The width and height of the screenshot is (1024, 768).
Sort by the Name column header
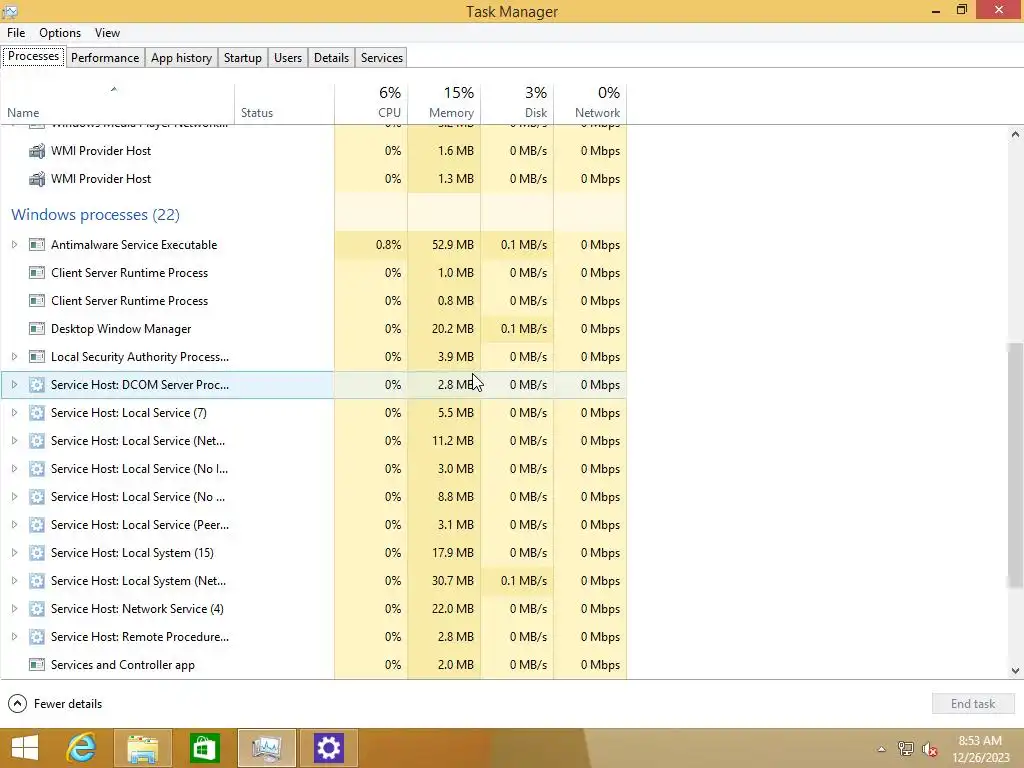[x=118, y=103]
